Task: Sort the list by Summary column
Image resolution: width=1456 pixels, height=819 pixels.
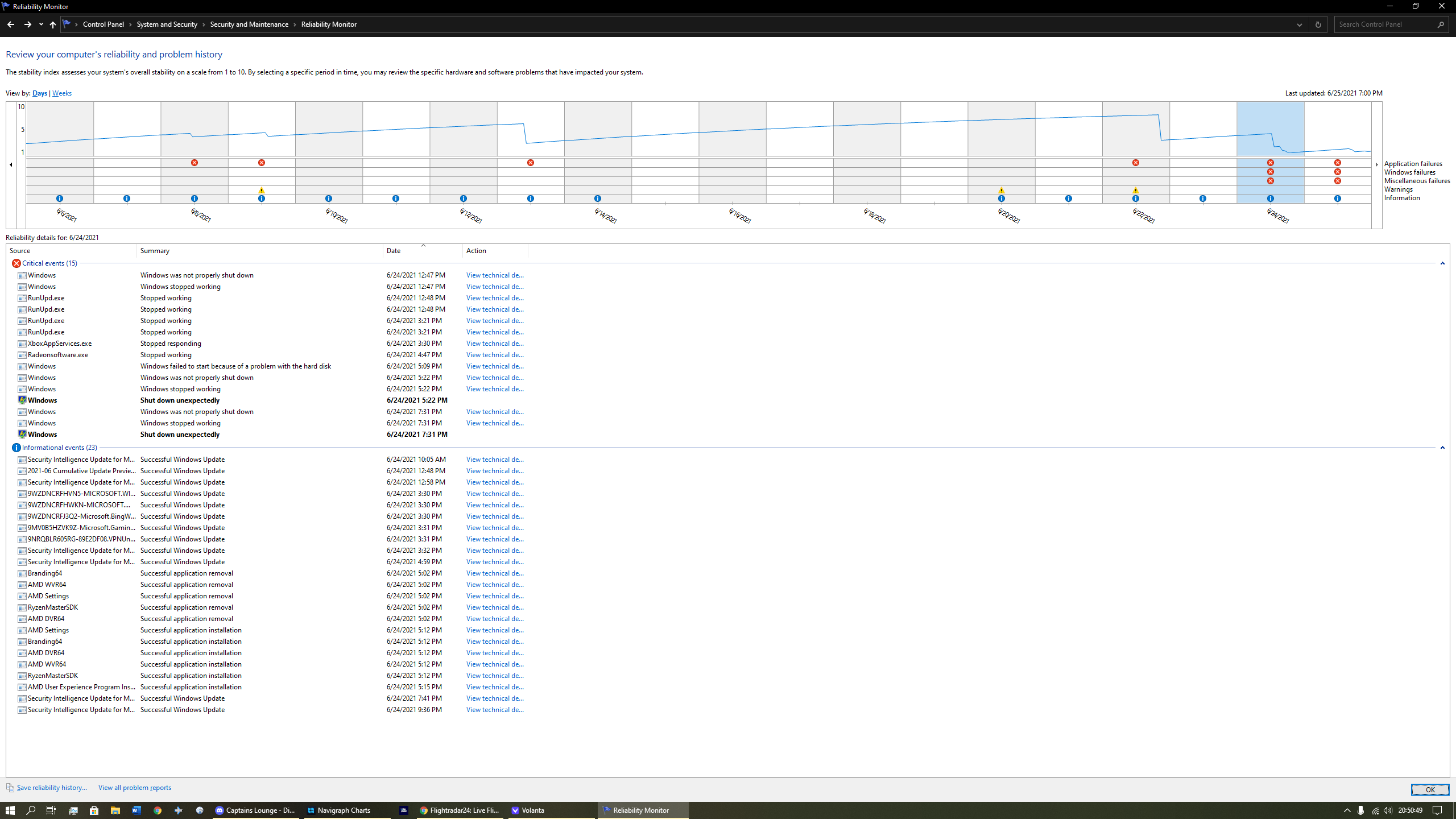Action: 260,251
